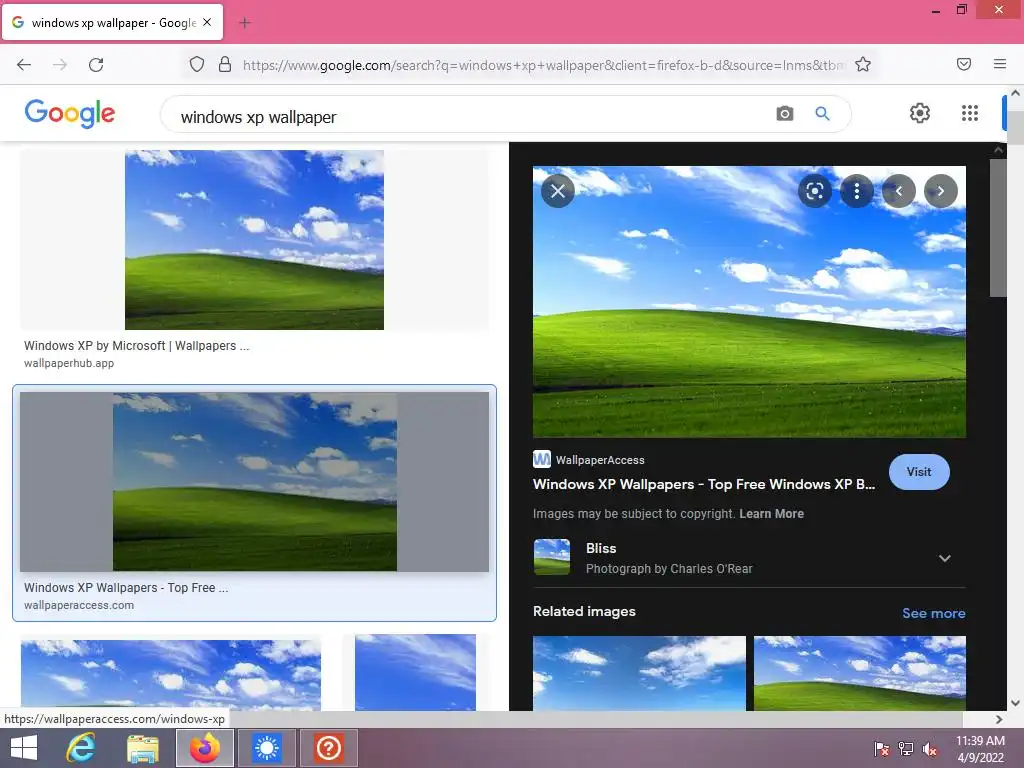Image resolution: width=1024 pixels, height=768 pixels.
Task: Close the image preview panel
Action: (x=558, y=191)
